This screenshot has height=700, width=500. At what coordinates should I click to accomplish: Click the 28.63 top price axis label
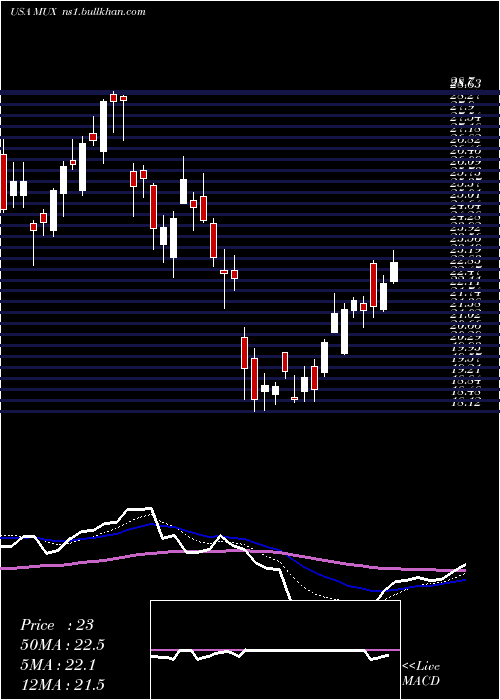point(467,82)
